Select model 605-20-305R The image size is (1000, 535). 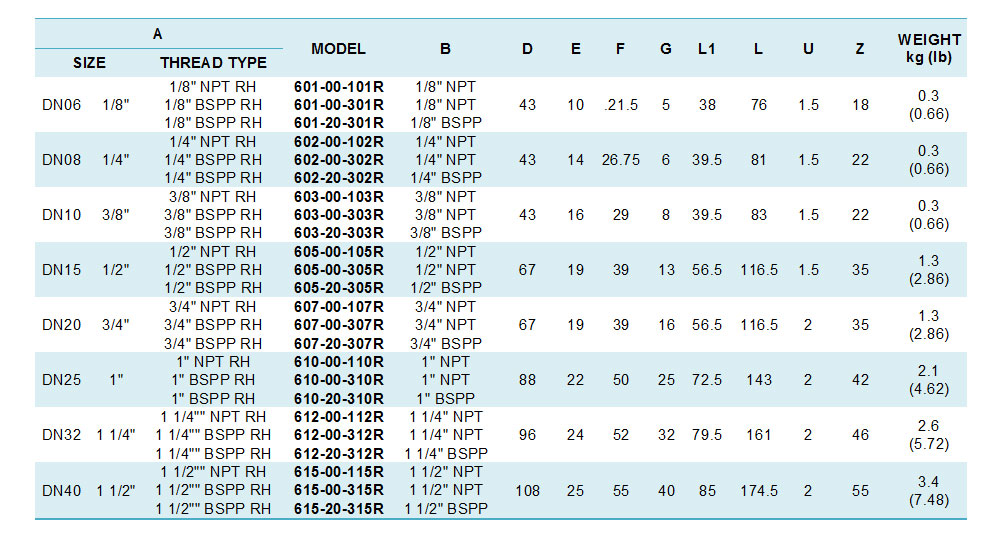(339, 288)
